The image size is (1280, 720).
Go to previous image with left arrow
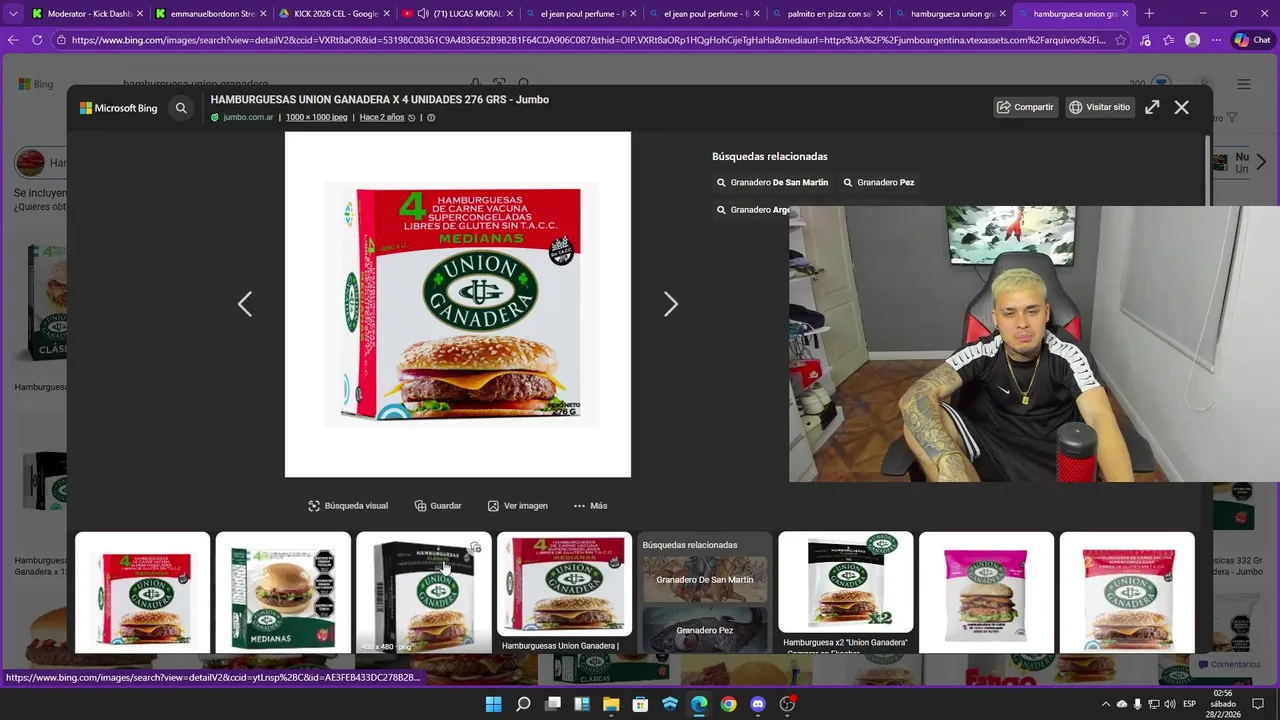click(x=245, y=304)
